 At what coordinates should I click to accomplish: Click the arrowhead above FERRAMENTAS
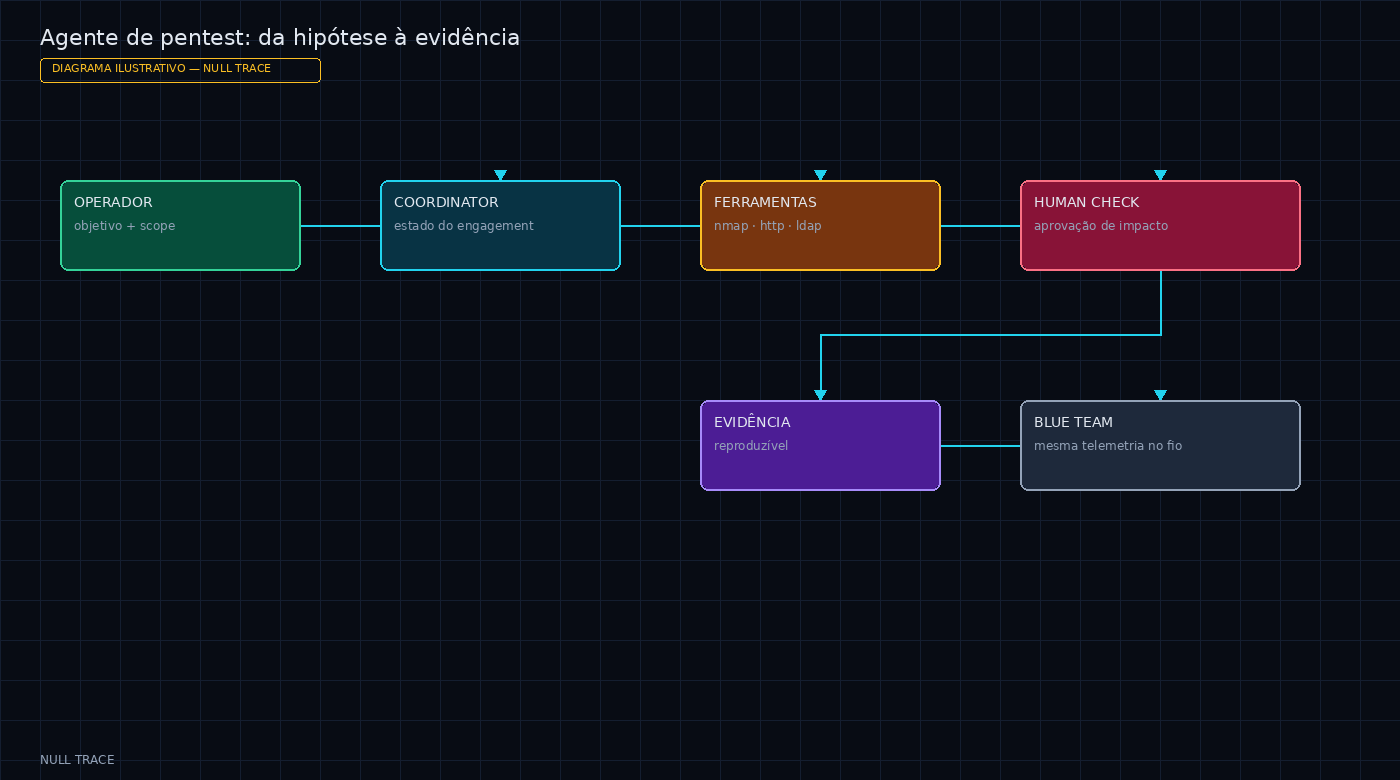820,175
